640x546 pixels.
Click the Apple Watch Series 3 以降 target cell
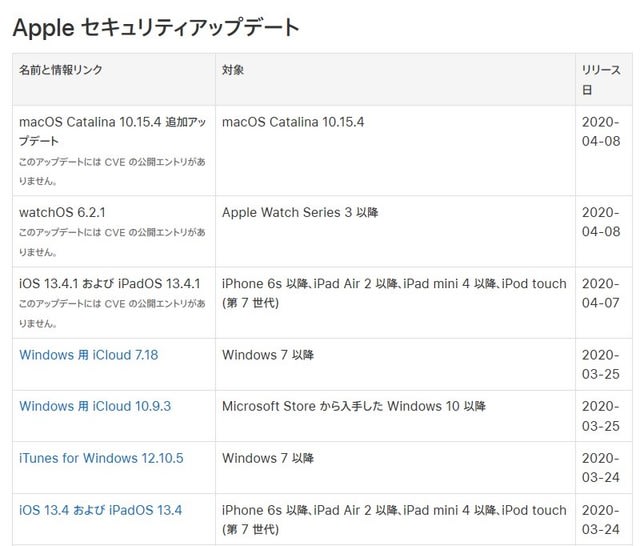(x=300, y=212)
